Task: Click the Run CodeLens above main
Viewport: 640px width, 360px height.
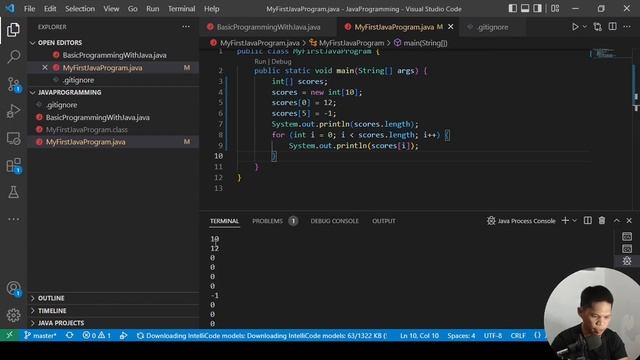Action: [260, 61]
